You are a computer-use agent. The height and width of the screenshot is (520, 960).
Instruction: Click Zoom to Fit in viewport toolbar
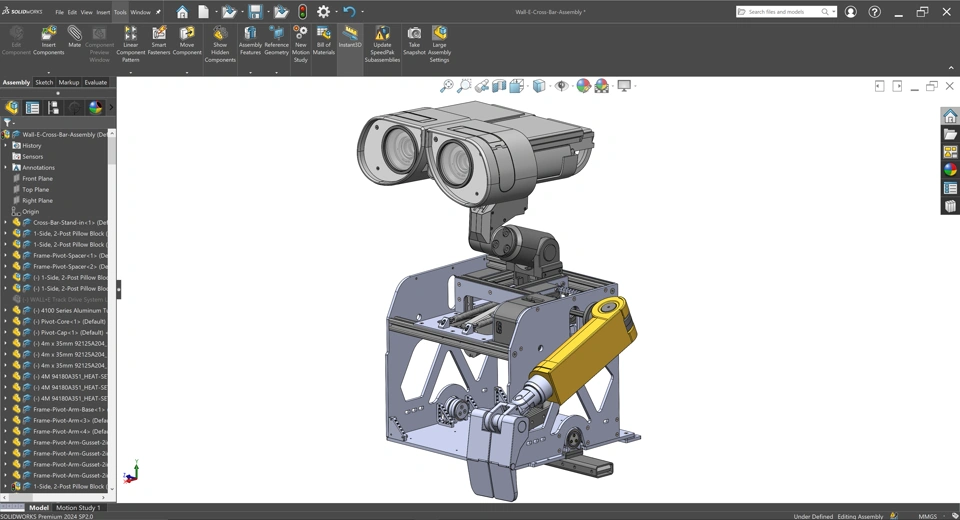click(446, 86)
